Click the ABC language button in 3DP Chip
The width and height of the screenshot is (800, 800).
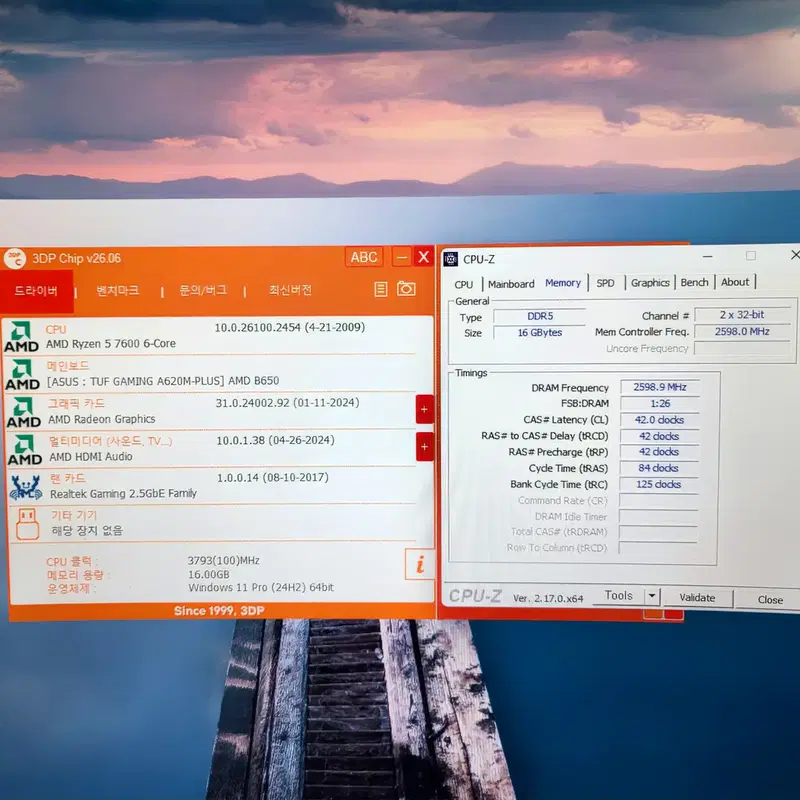(364, 257)
